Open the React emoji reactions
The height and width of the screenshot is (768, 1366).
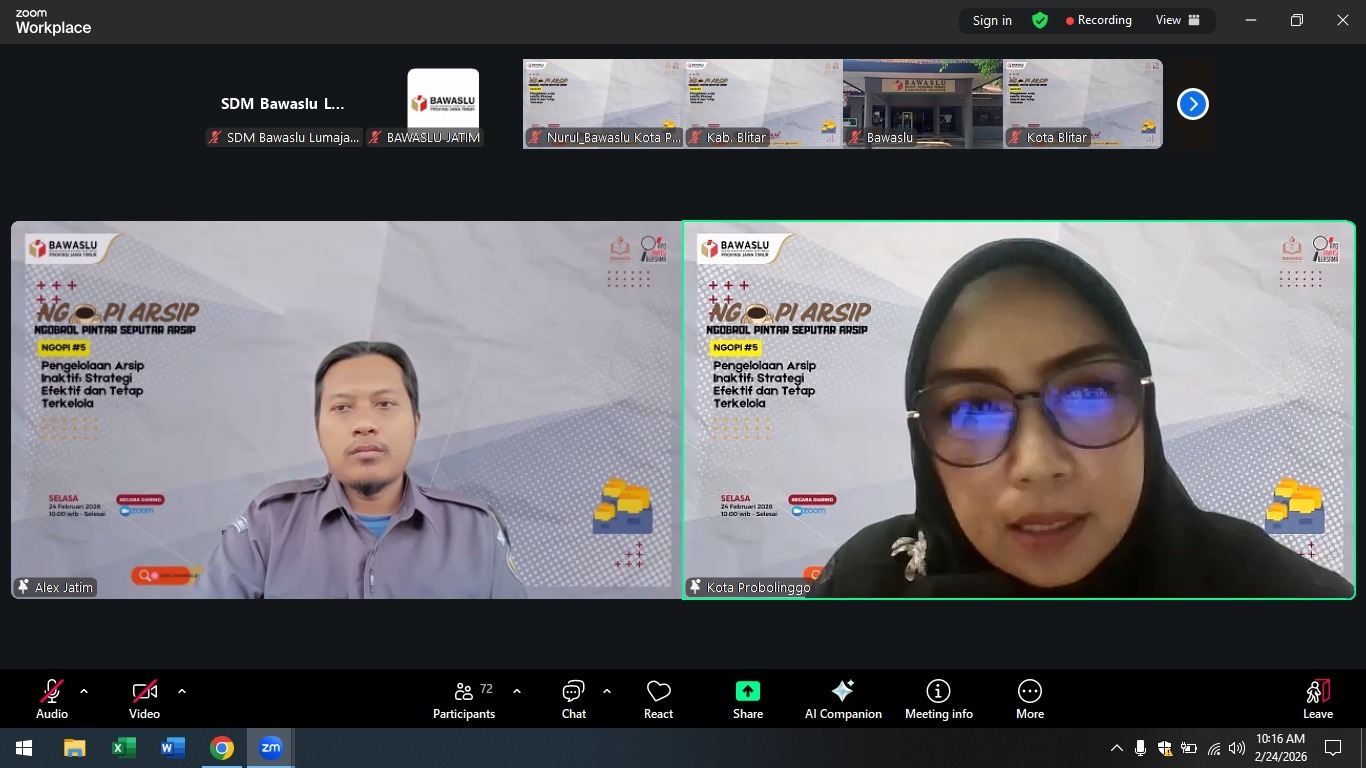click(658, 699)
